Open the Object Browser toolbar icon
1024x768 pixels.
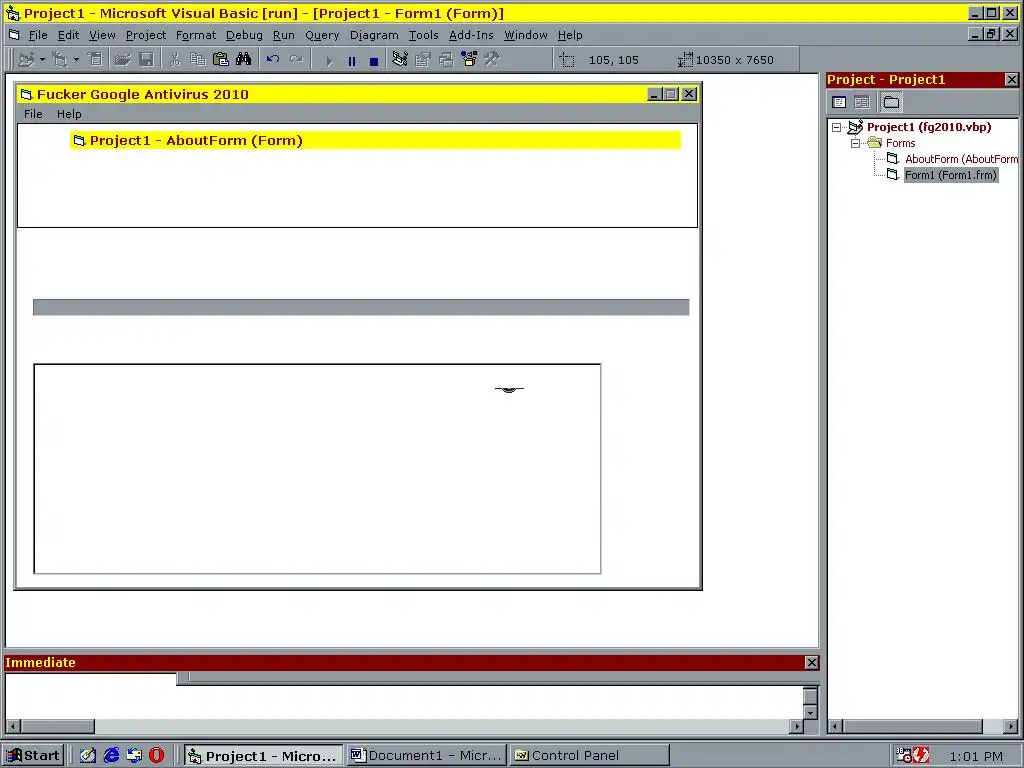[469, 59]
